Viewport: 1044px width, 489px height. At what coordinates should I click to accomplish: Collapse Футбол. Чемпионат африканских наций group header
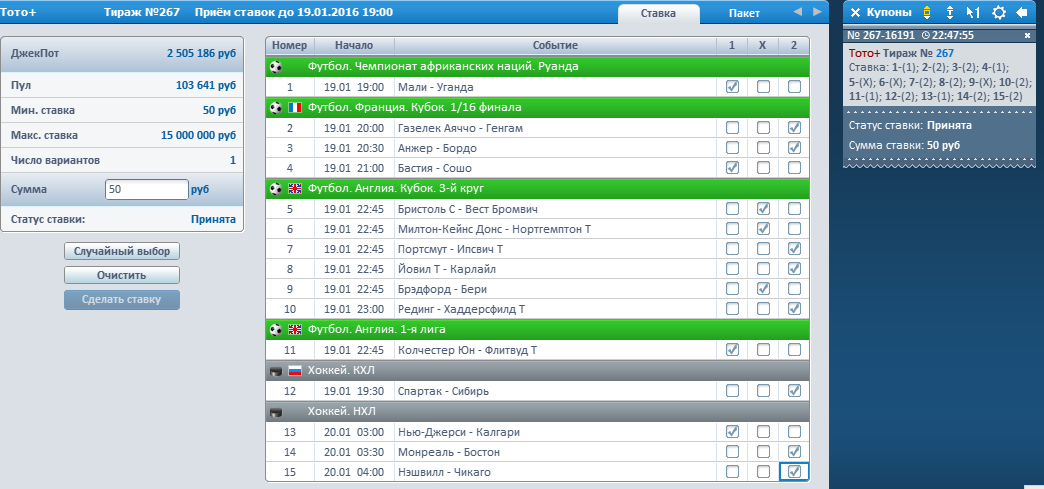tap(537, 67)
